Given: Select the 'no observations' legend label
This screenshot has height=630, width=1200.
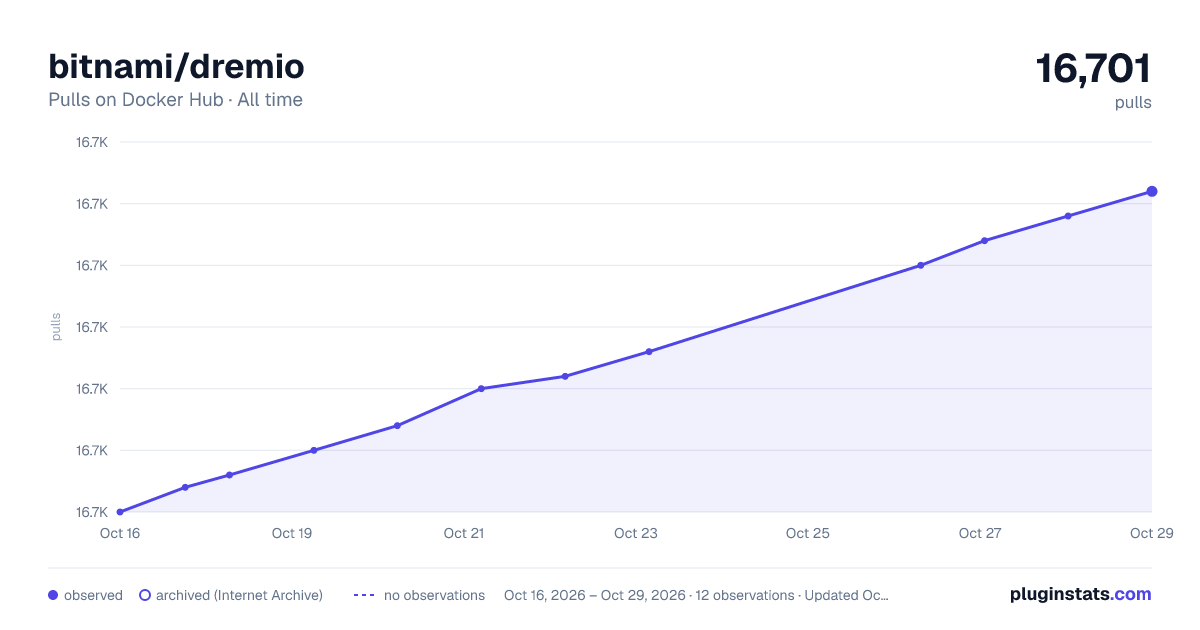Looking at the screenshot, I should [x=434, y=595].
